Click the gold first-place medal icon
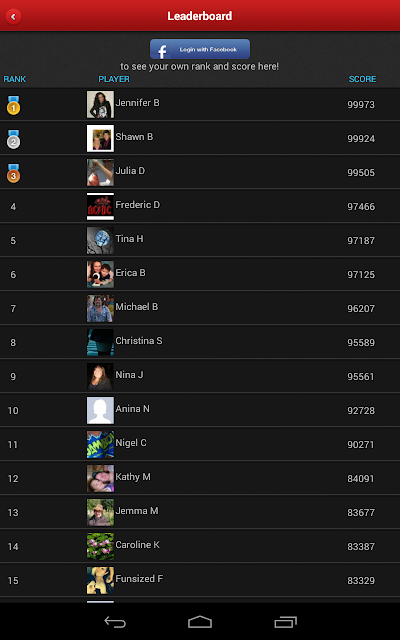The height and width of the screenshot is (640, 400). click(x=13, y=105)
